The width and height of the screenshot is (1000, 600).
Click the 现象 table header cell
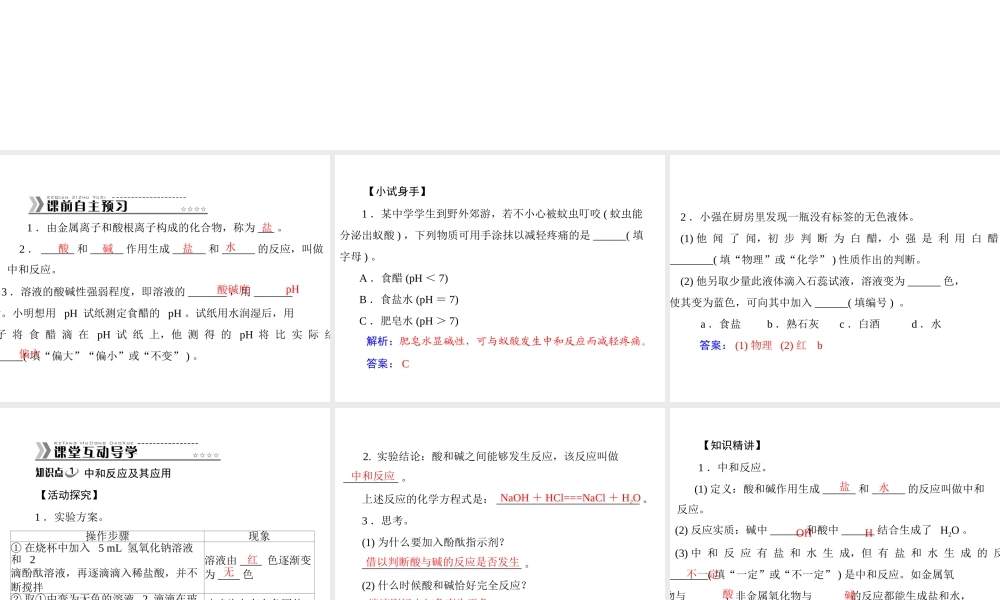259,536
